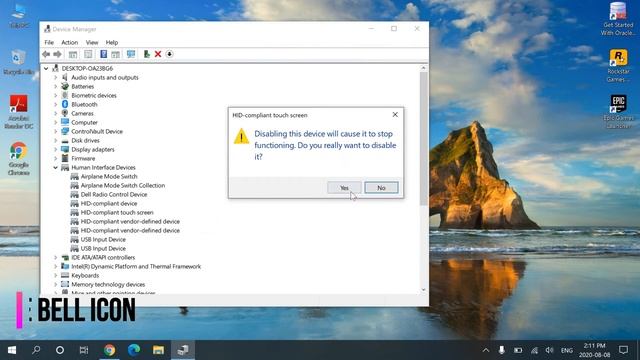Screen dimensions: 640x360
Task: Click No in the confirmation dialog
Action: pos(381,188)
